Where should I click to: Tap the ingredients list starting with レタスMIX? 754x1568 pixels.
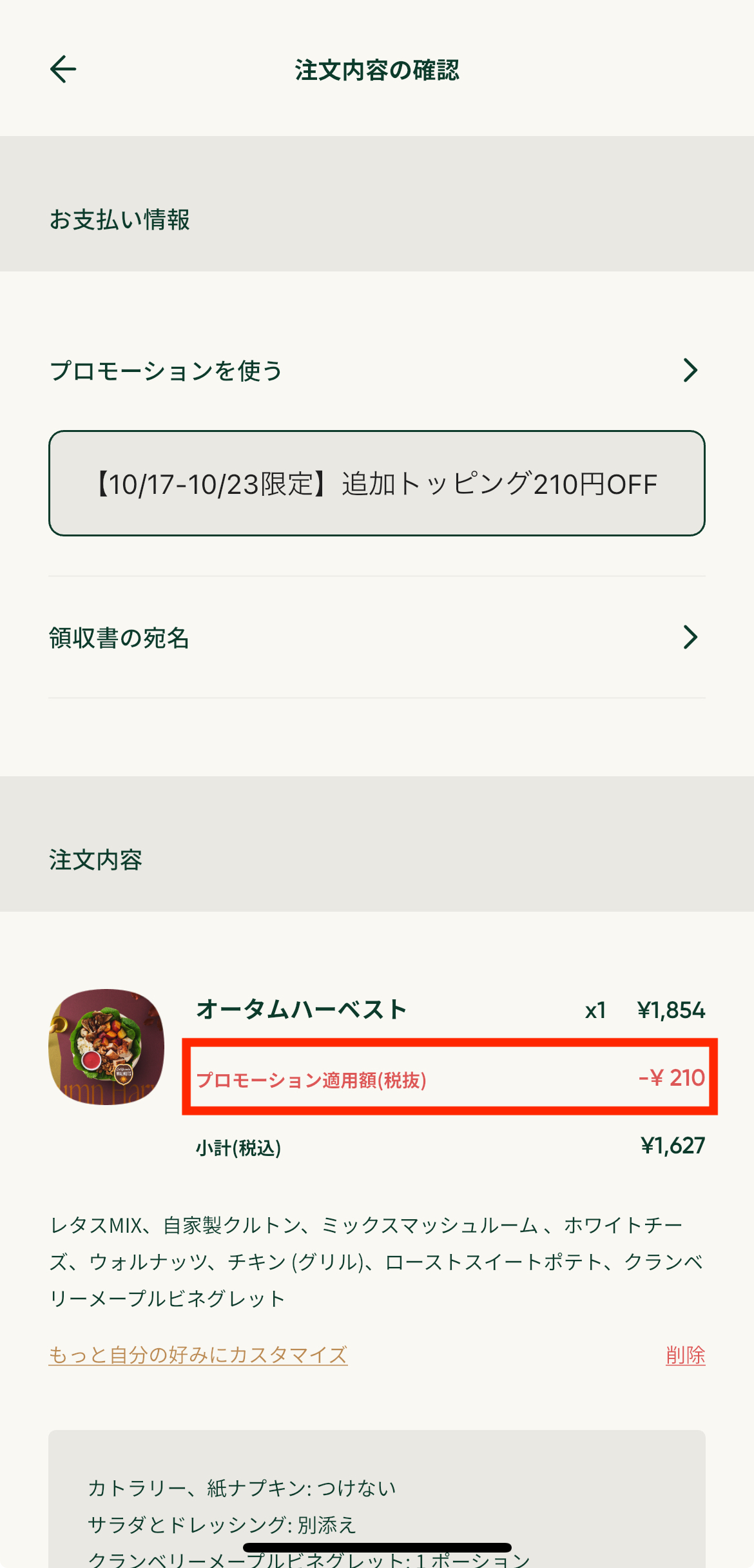[377, 1262]
